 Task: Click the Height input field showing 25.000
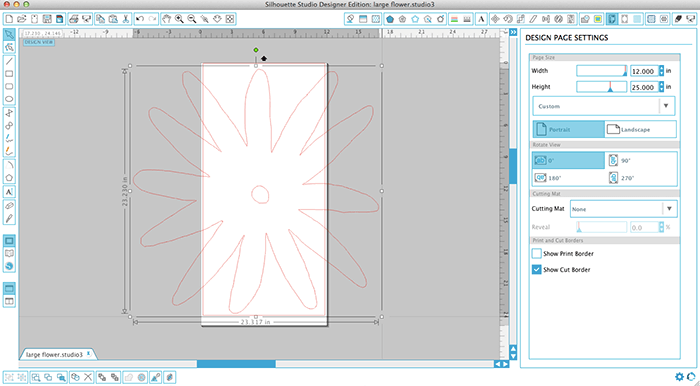pyautogui.click(x=644, y=87)
